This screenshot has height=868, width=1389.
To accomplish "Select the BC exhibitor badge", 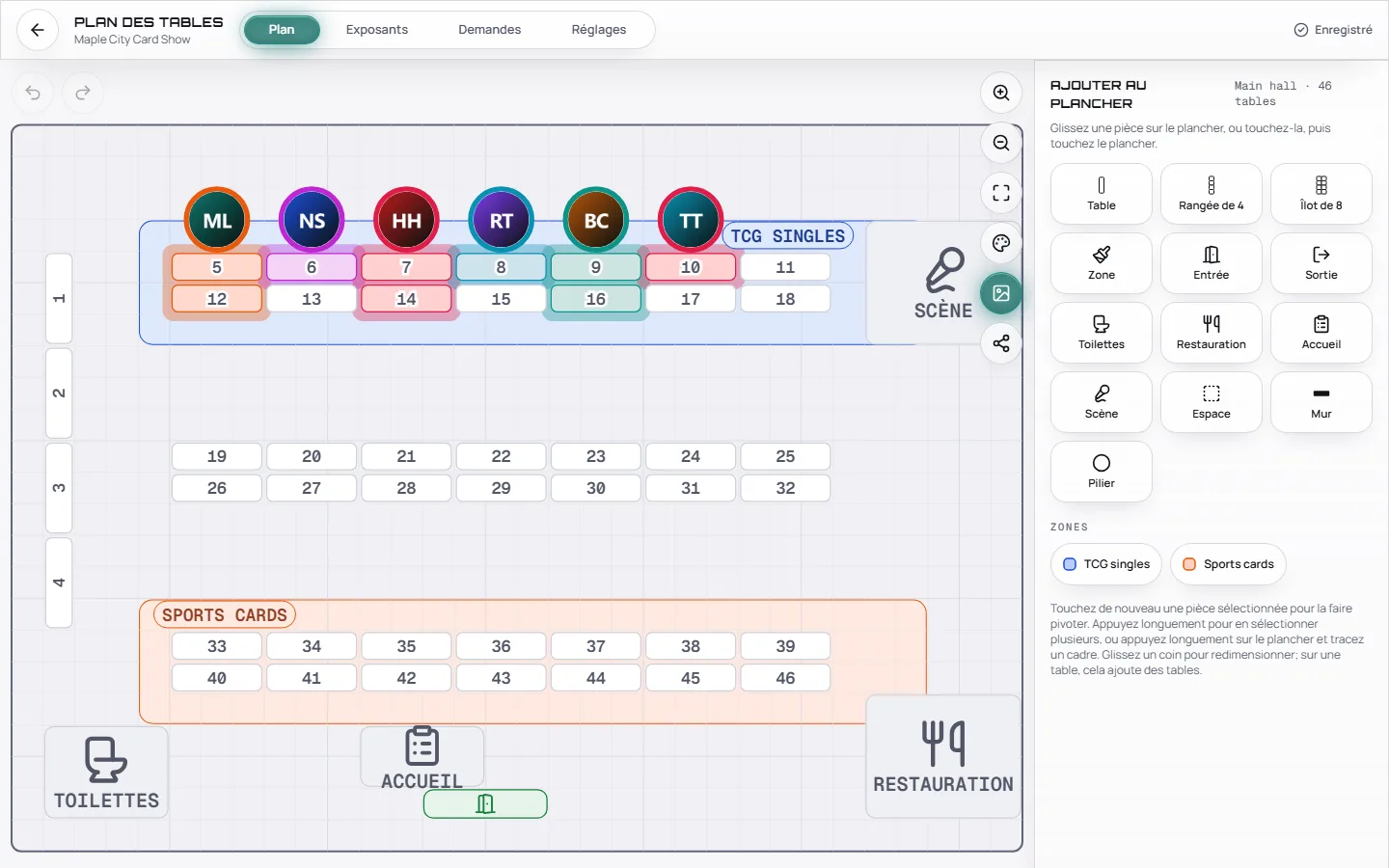I will click(596, 220).
